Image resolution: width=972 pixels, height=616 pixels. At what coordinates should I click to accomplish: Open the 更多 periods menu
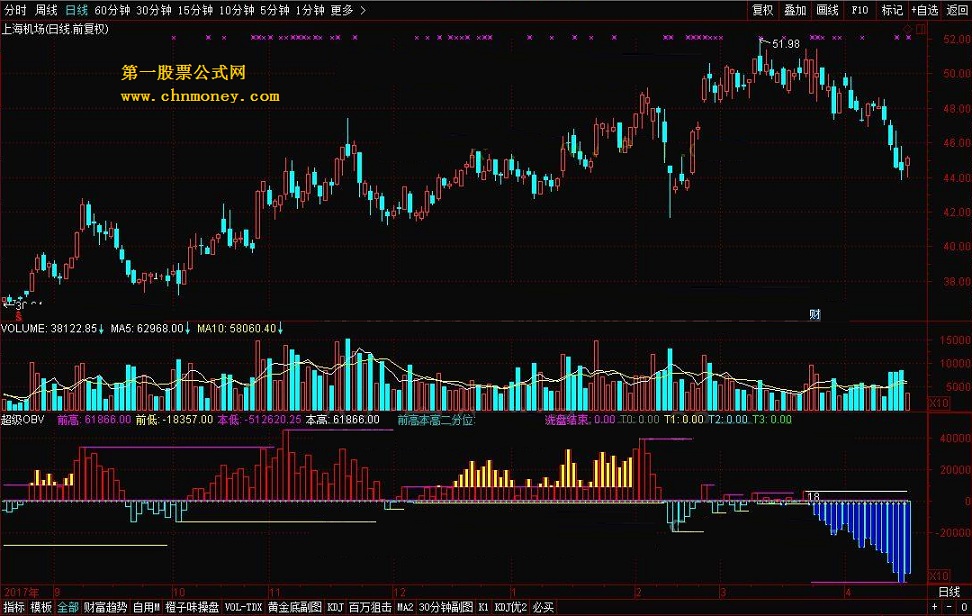pos(342,10)
